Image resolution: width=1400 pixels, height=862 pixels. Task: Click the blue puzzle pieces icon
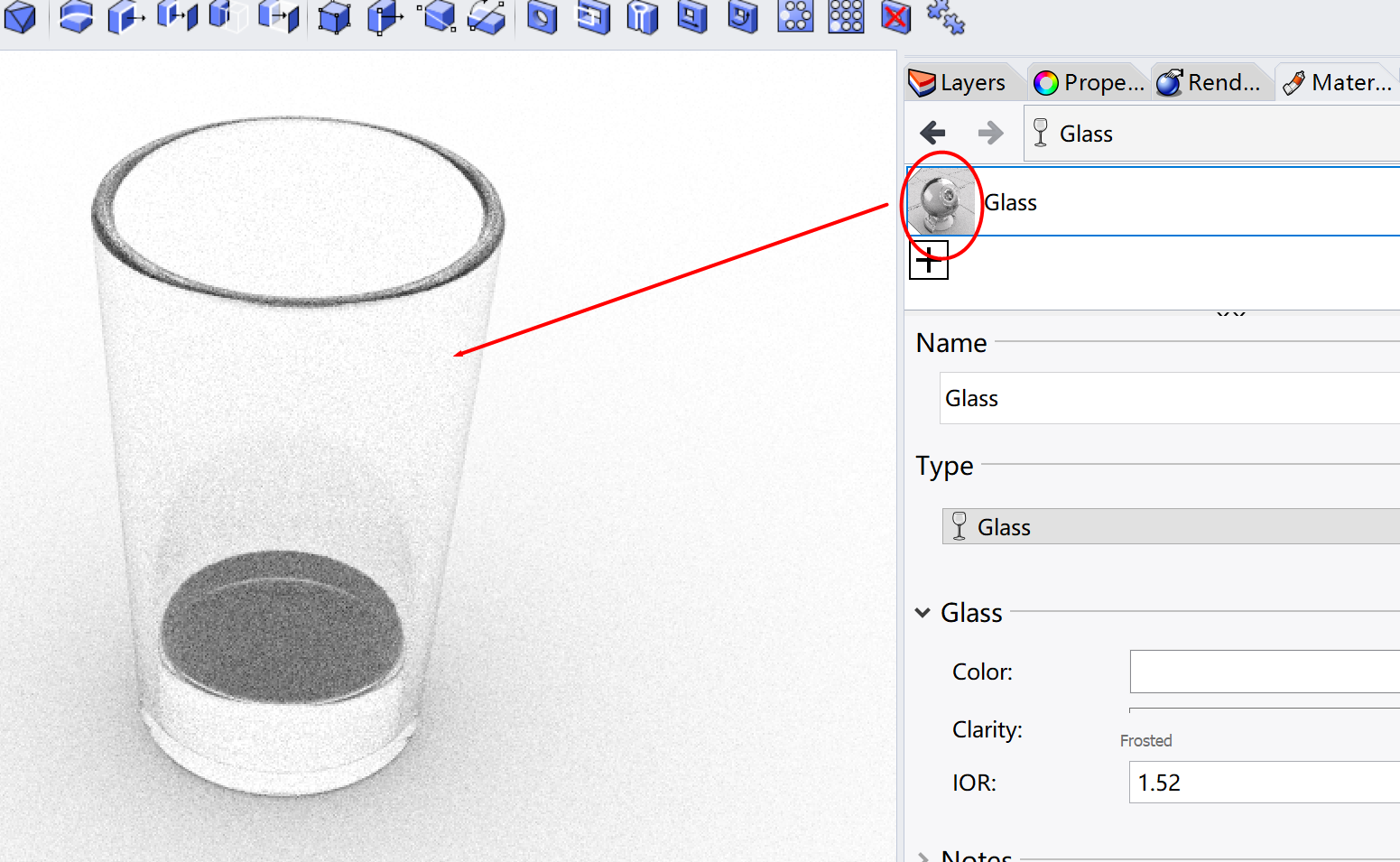point(945,17)
